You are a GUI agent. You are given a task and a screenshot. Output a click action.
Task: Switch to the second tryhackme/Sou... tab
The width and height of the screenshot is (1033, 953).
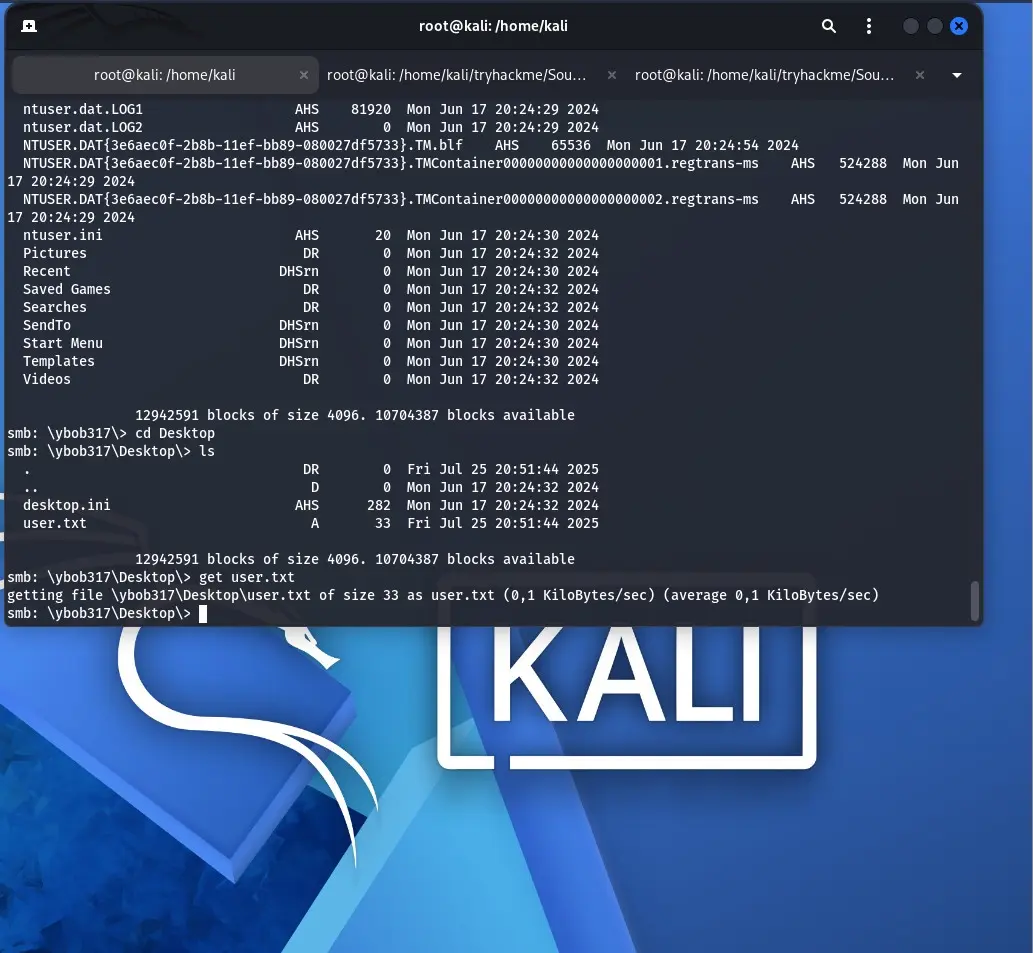457,75
